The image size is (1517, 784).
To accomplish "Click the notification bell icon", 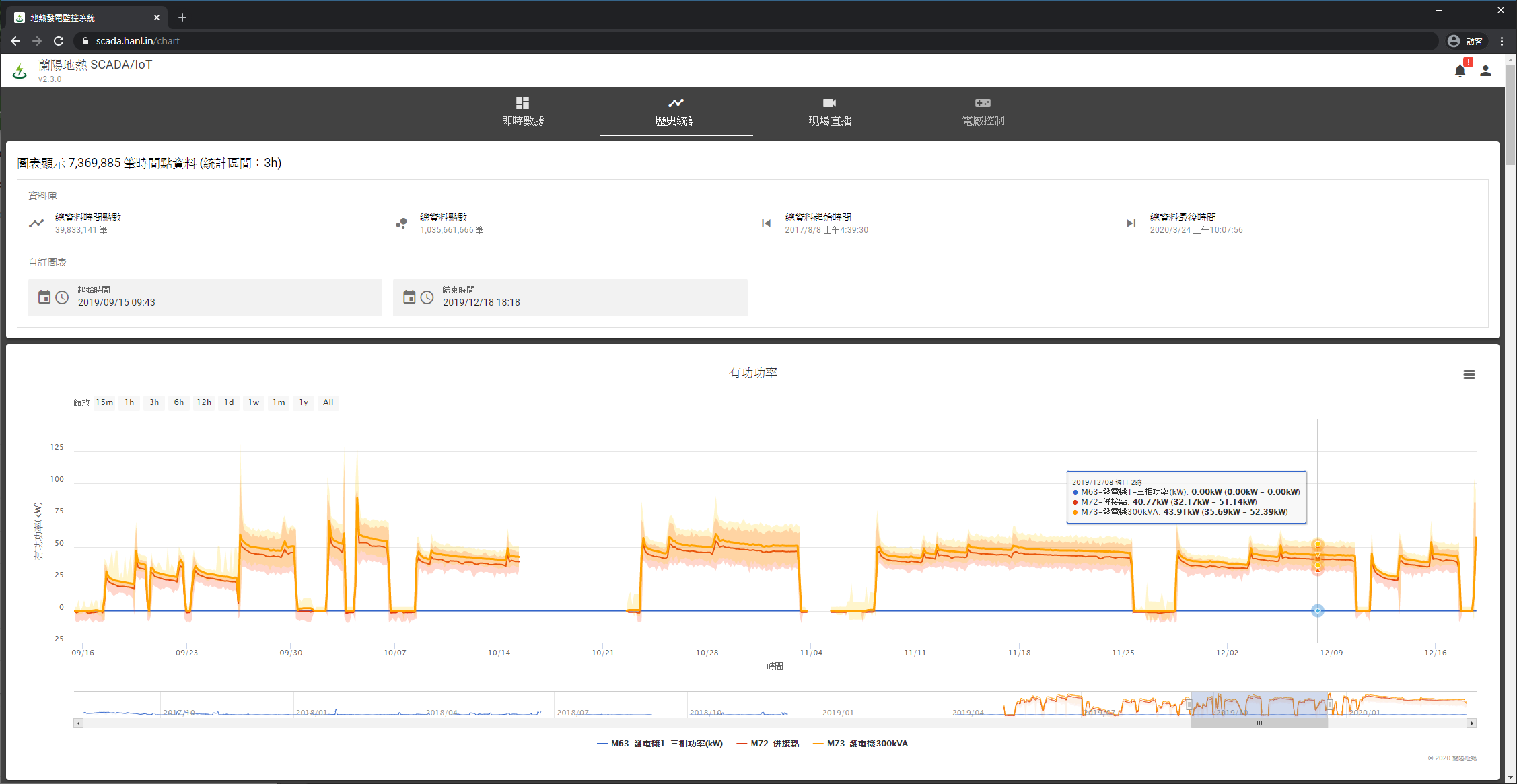I will point(1459,71).
